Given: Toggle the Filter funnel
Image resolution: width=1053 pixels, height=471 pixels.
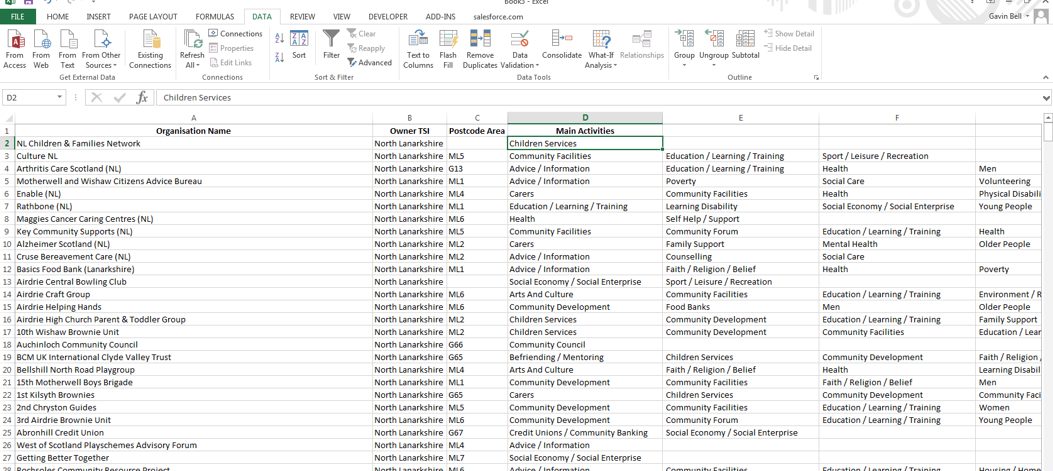Looking at the screenshot, I should (331, 45).
